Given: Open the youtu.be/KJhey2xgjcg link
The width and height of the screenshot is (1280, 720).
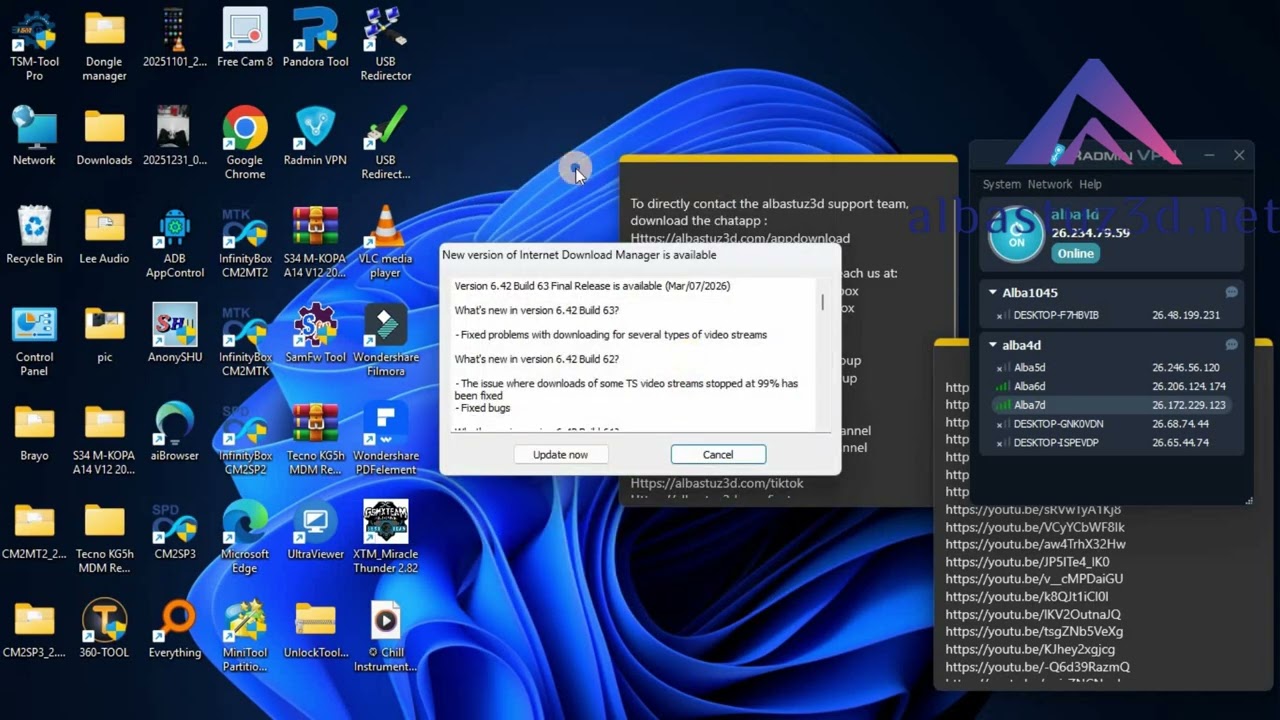Looking at the screenshot, I should (1030, 649).
